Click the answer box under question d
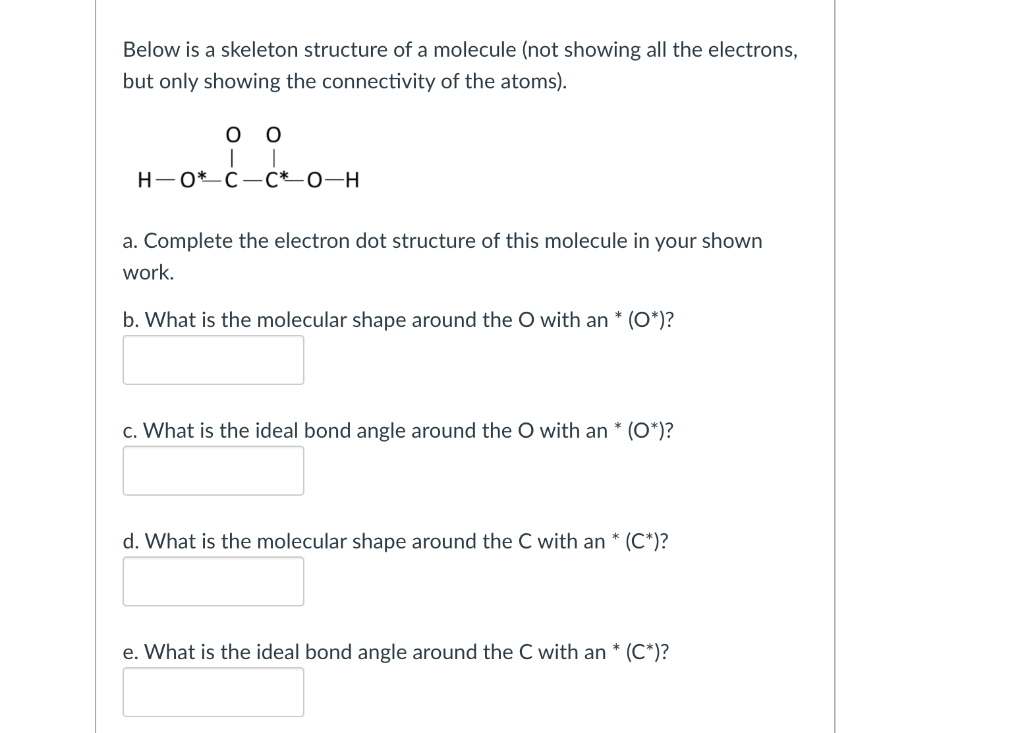The height and width of the screenshot is (733, 1024). pyautogui.click(x=213, y=580)
